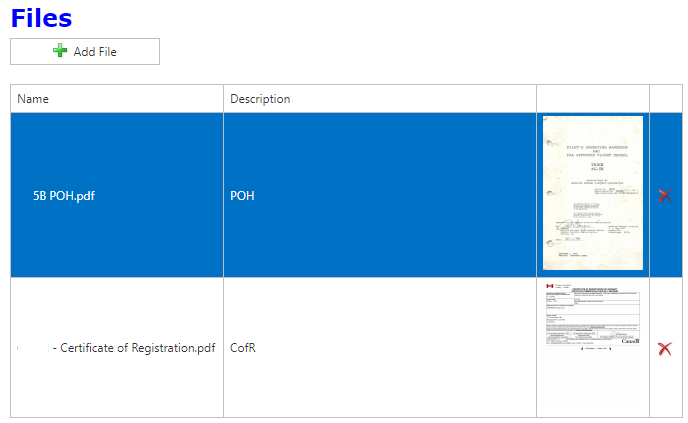Click the handbook title text in POH thumbnail
Image resolution: width=688 pixels, height=423 pixels.
pos(592,150)
